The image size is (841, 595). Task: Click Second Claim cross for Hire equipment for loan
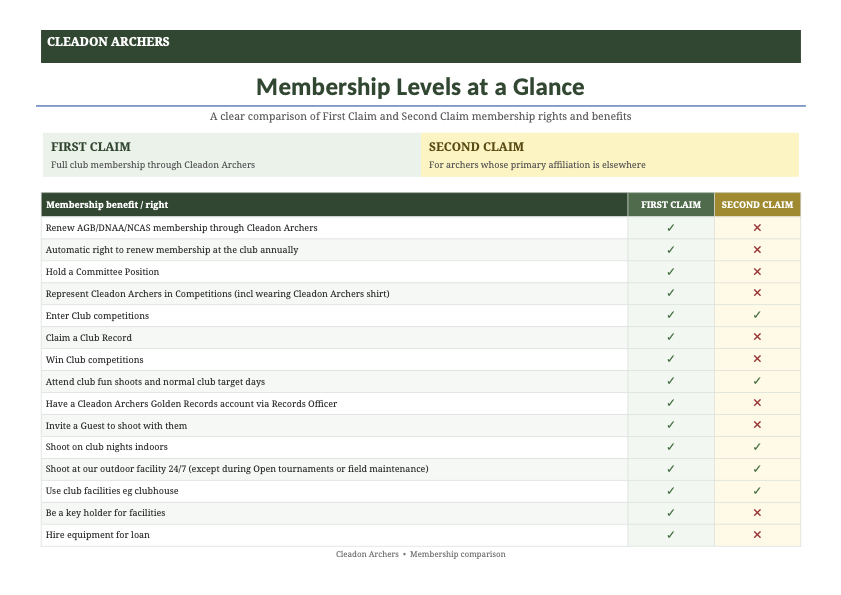757,535
